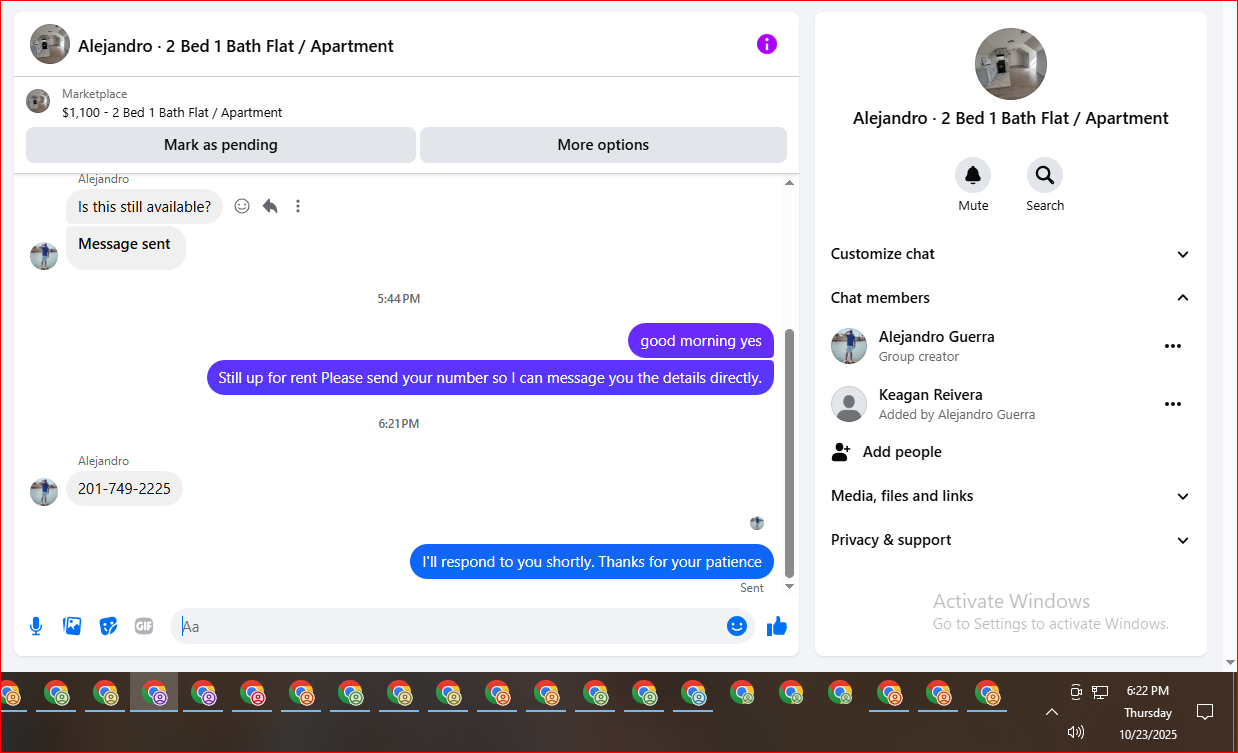Open conversation information with the purple info icon
This screenshot has width=1238, height=753.
767,44
